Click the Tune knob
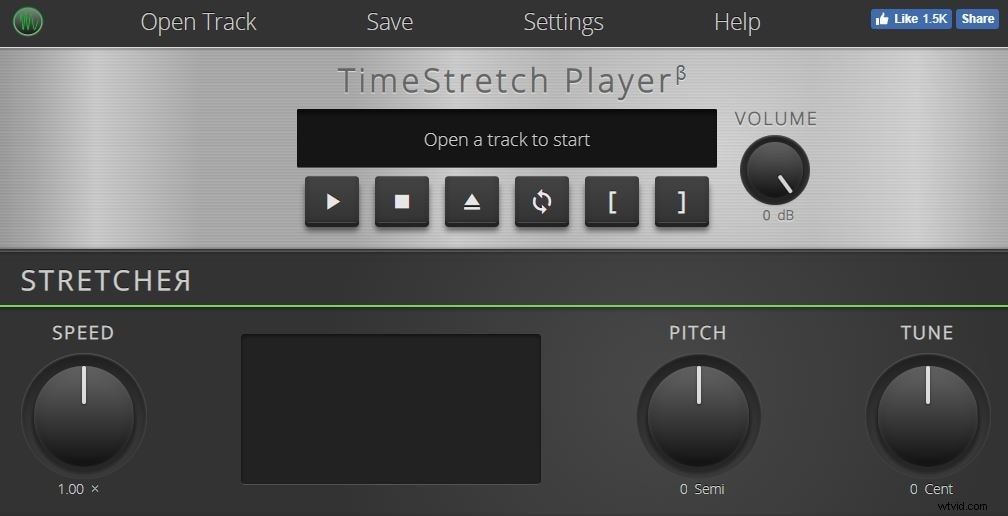This screenshot has height=516, width=1008. (928, 416)
